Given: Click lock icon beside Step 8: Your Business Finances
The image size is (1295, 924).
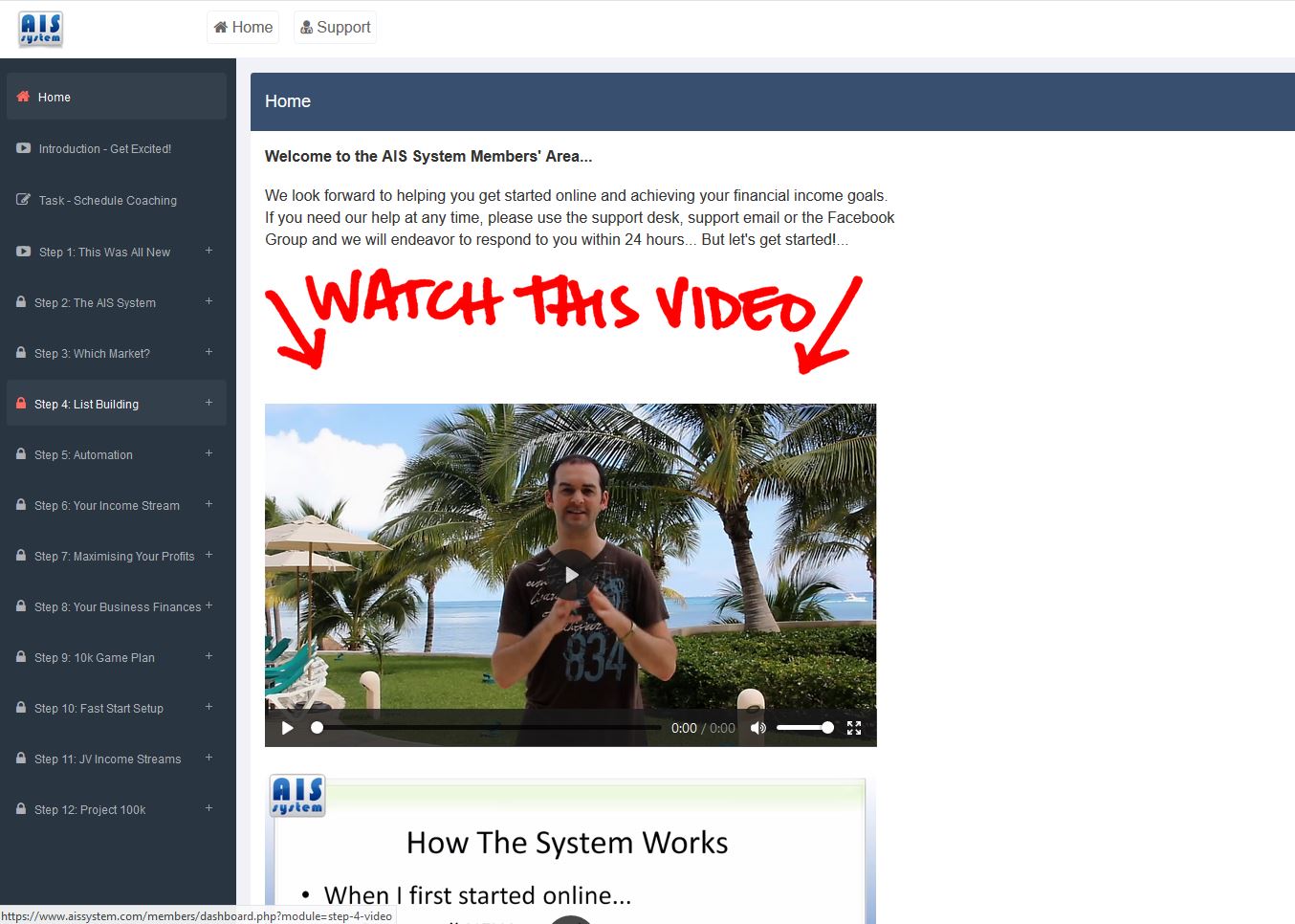Looking at the screenshot, I should 21,605.
